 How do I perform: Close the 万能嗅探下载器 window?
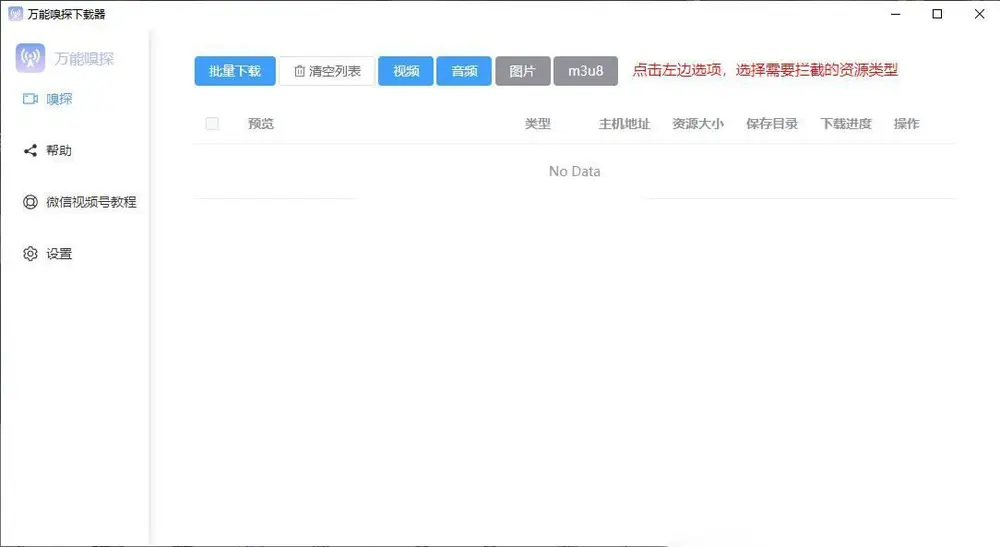(x=980, y=13)
